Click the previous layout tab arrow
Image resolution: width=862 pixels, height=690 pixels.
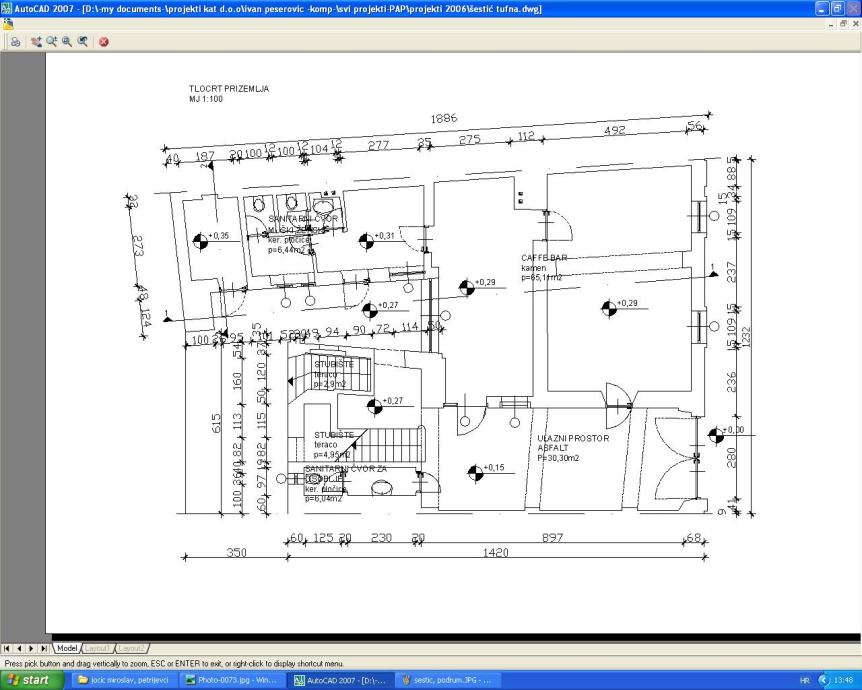pos(19,648)
